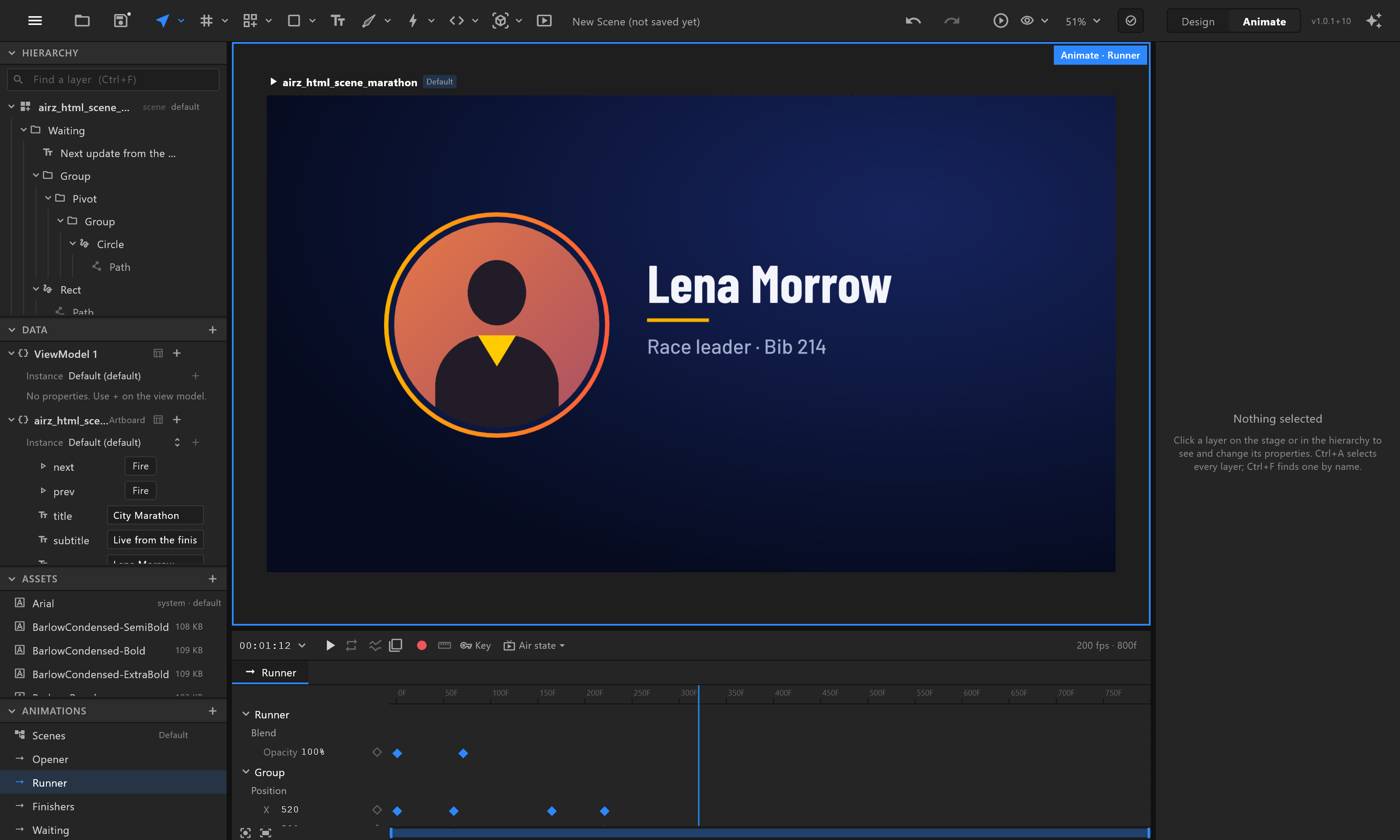The height and width of the screenshot is (840, 1400).
Task: Collapse the ViewModel 1 section
Action: pyautogui.click(x=11, y=353)
